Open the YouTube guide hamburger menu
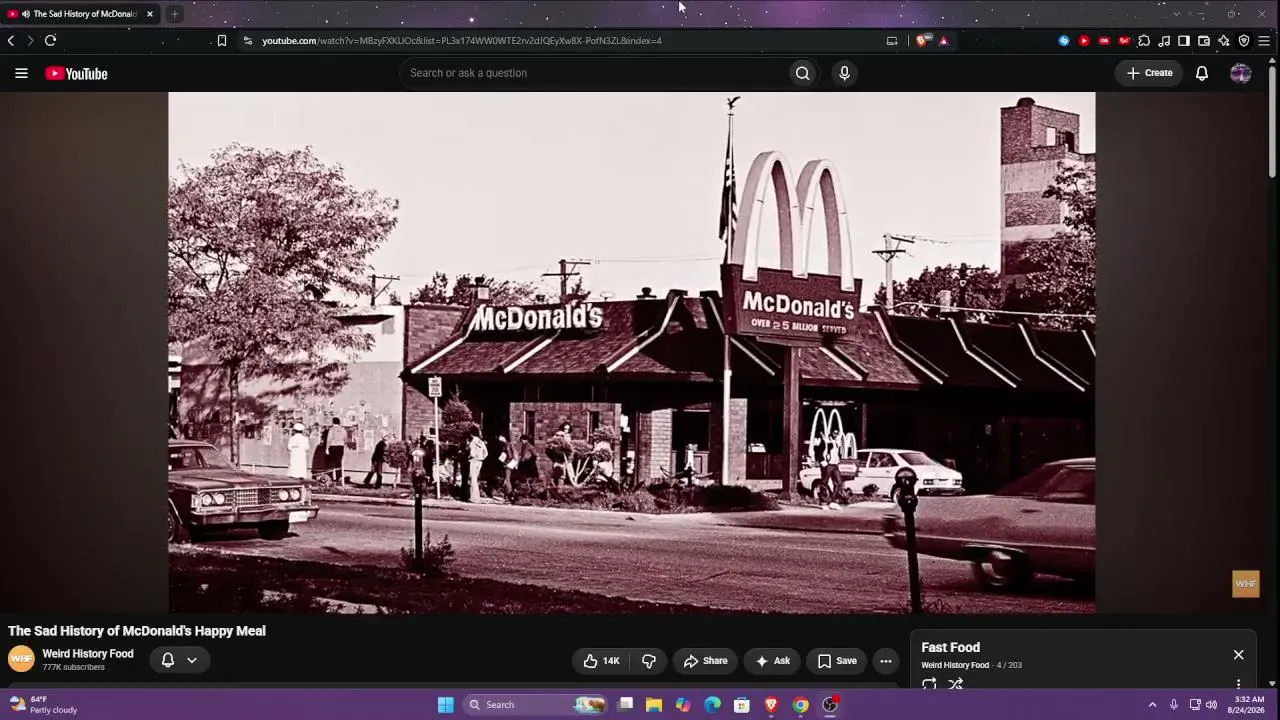The image size is (1280, 720). [x=21, y=73]
